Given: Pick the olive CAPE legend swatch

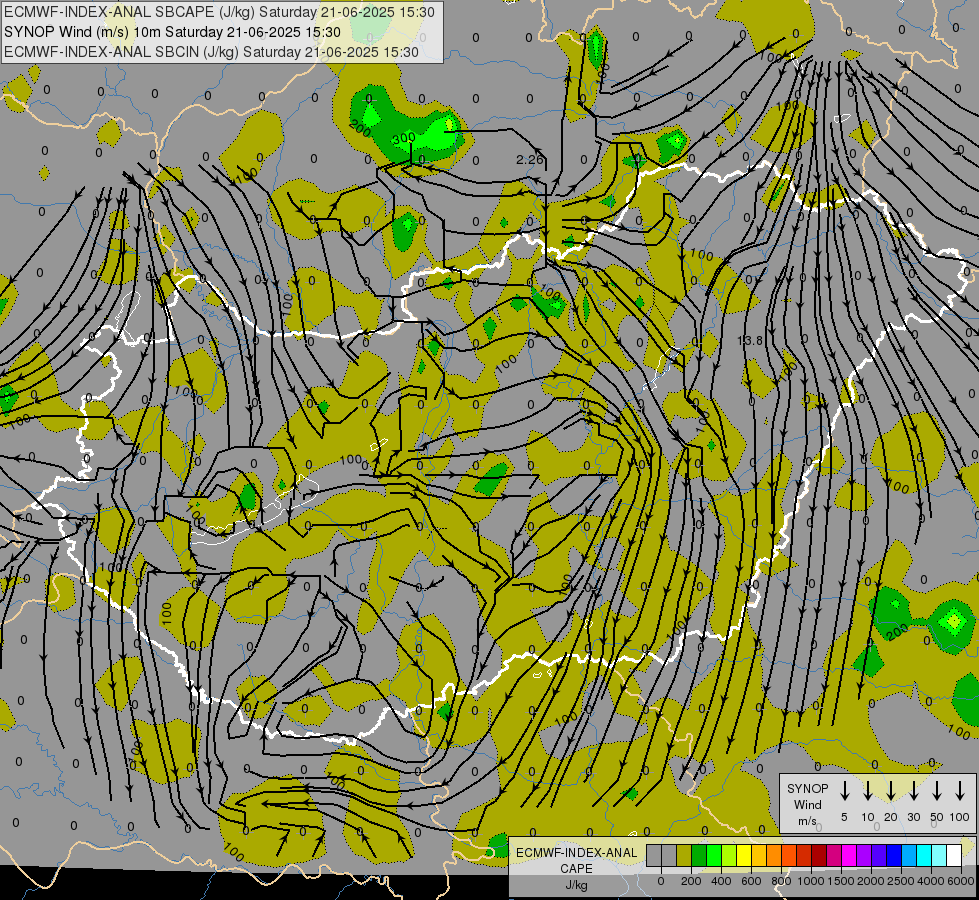Looking at the screenshot, I should pyautogui.click(x=684, y=855).
